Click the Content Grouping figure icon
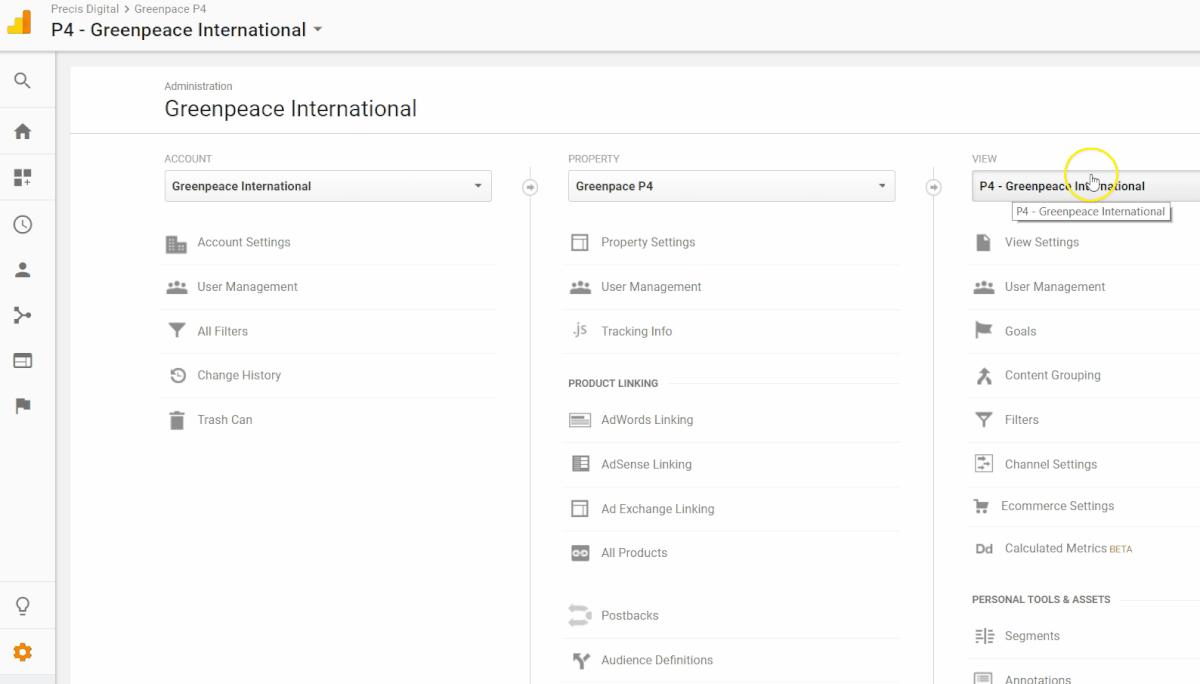The height and width of the screenshot is (684, 1200). click(x=984, y=376)
